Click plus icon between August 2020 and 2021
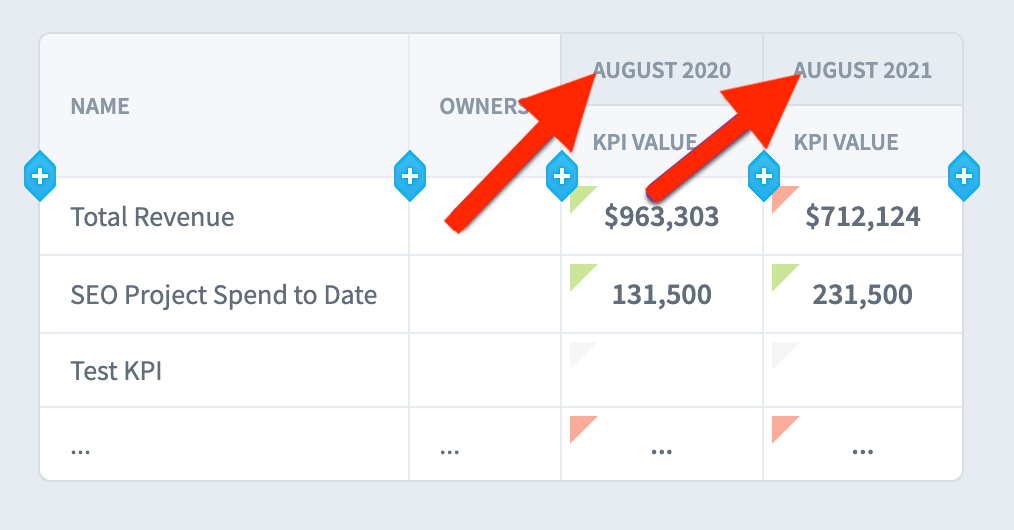1014x530 pixels. pyautogui.click(x=764, y=176)
